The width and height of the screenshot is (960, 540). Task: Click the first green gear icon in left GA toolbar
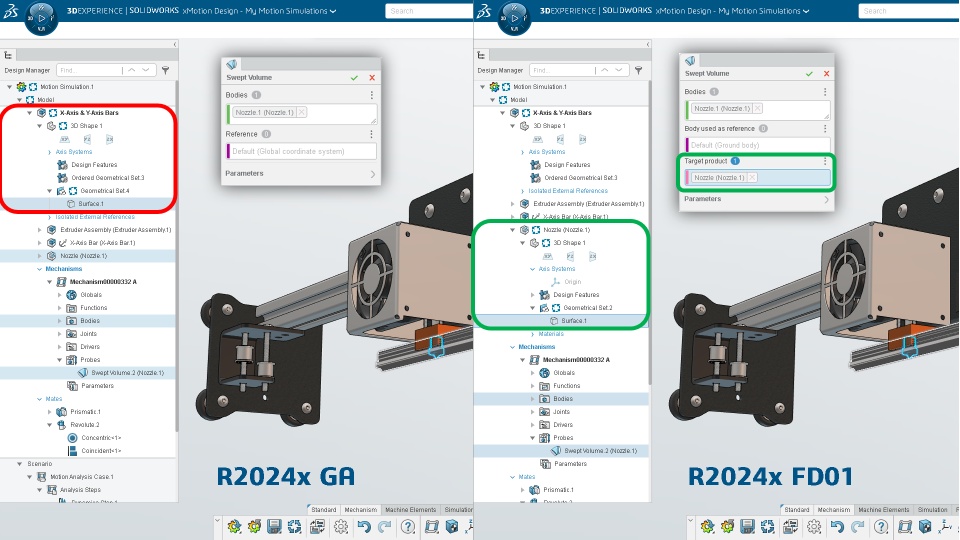234,527
